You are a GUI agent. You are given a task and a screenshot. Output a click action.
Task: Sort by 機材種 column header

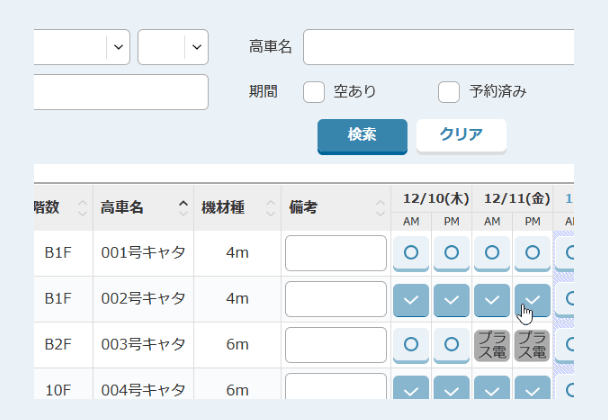click(237, 208)
